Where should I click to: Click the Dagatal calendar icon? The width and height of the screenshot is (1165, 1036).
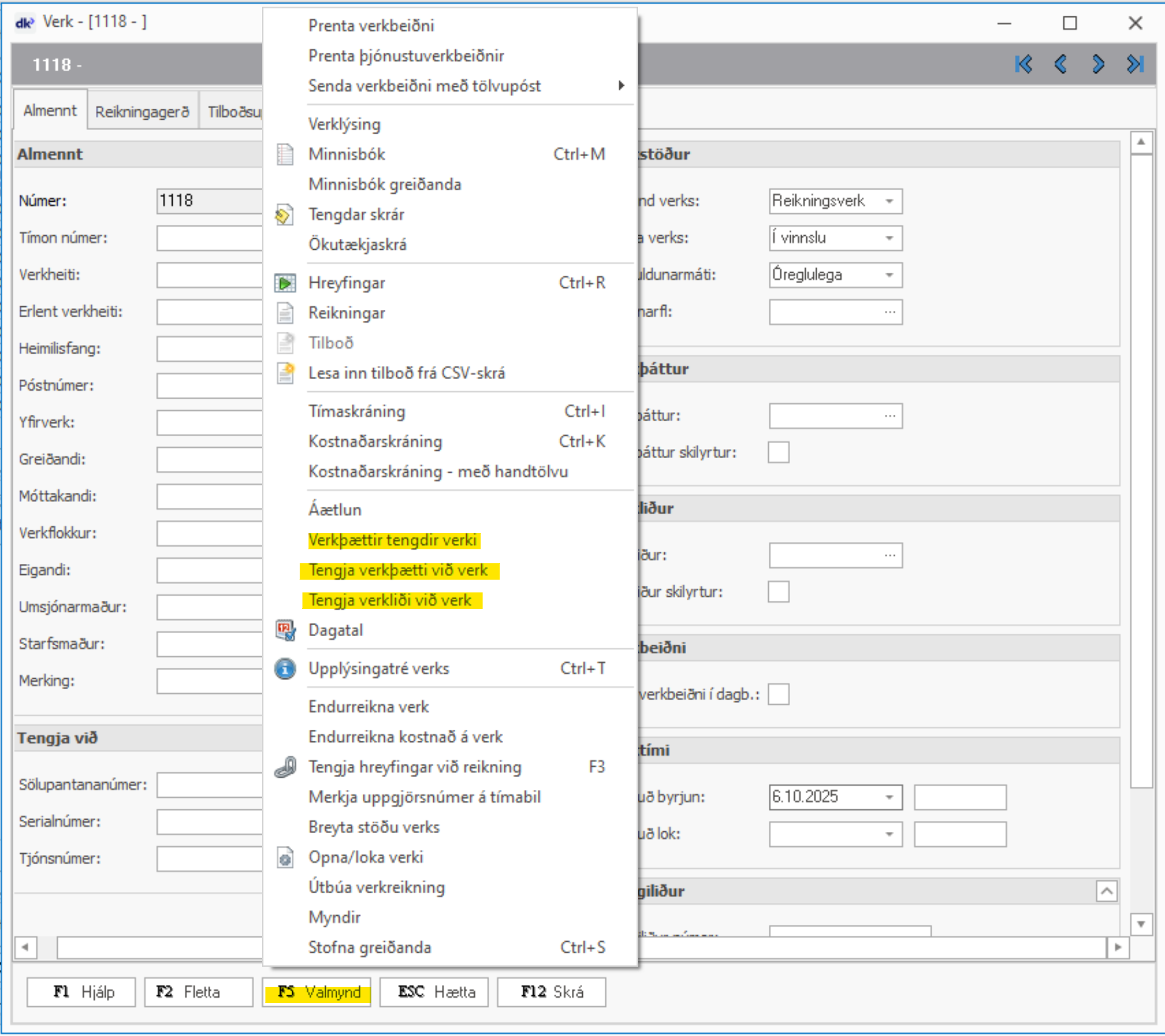click(x=284, y=631)
